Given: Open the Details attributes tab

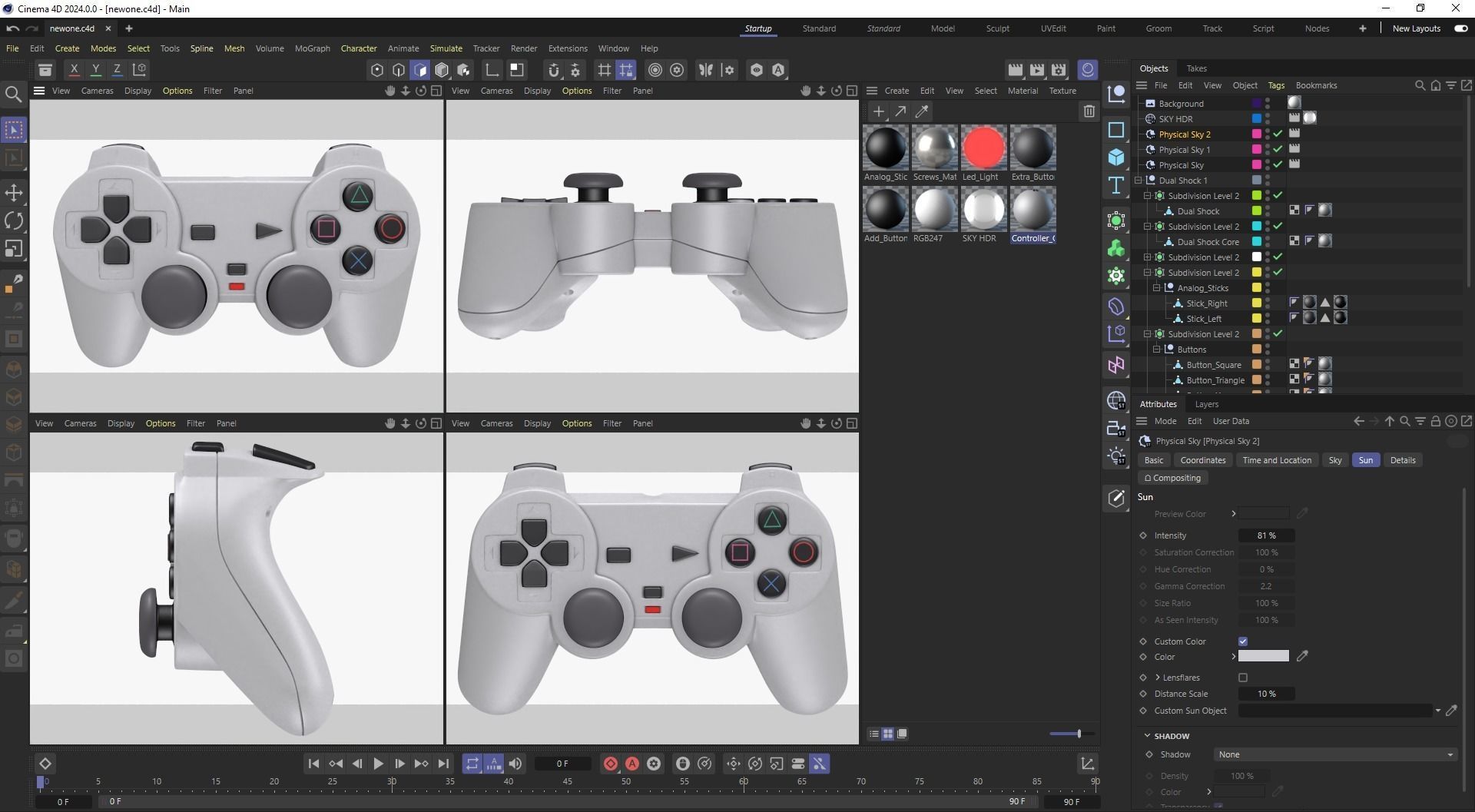Looking at the screenshot, I should (1403, 460).
